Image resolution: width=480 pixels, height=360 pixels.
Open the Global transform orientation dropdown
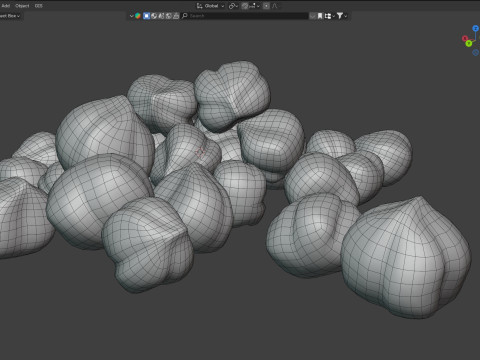point(210,6)
